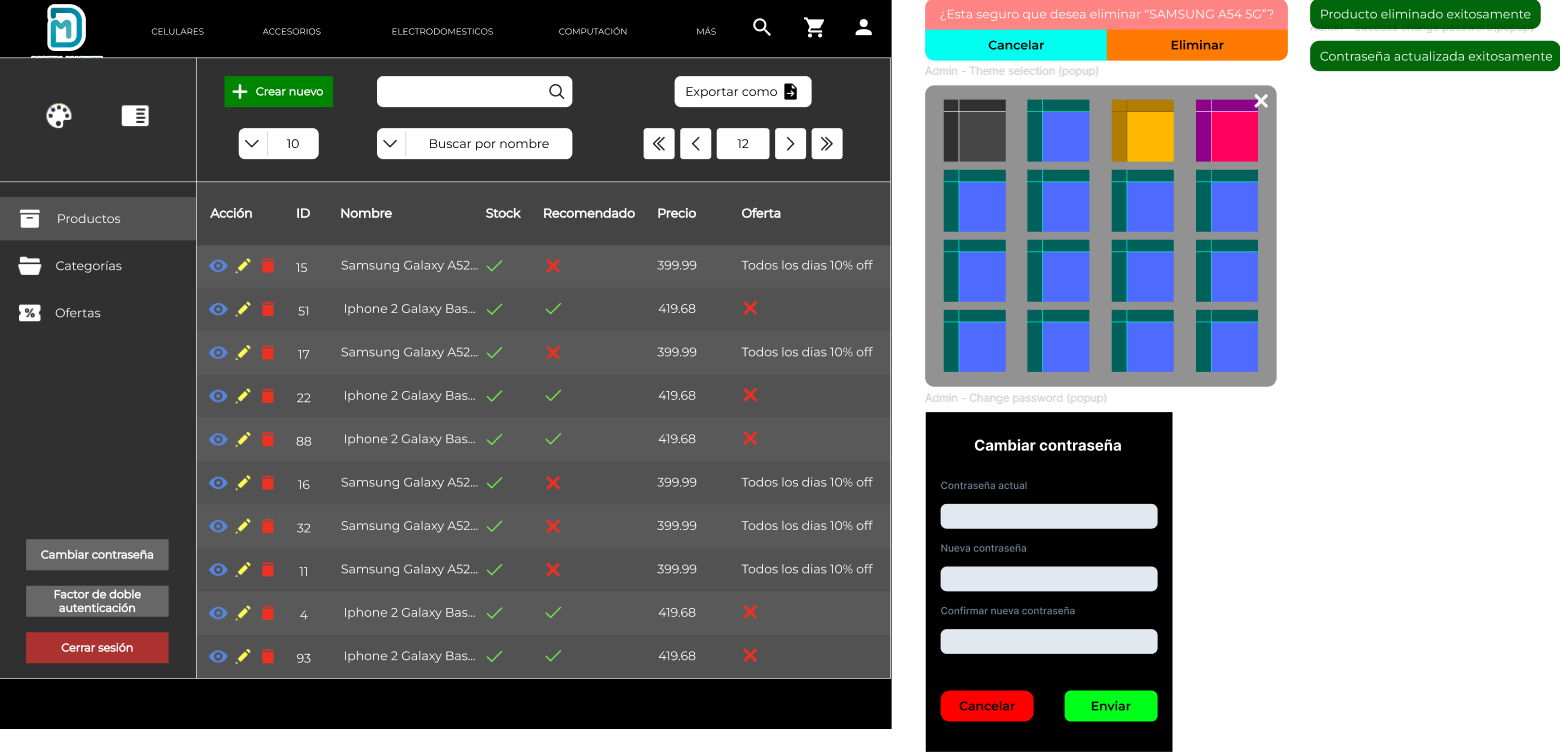Screen dimensions: 1560x754
Task: Close the theme selection popup with the X
Action: pyautogui.click(x=1261, y=101)
